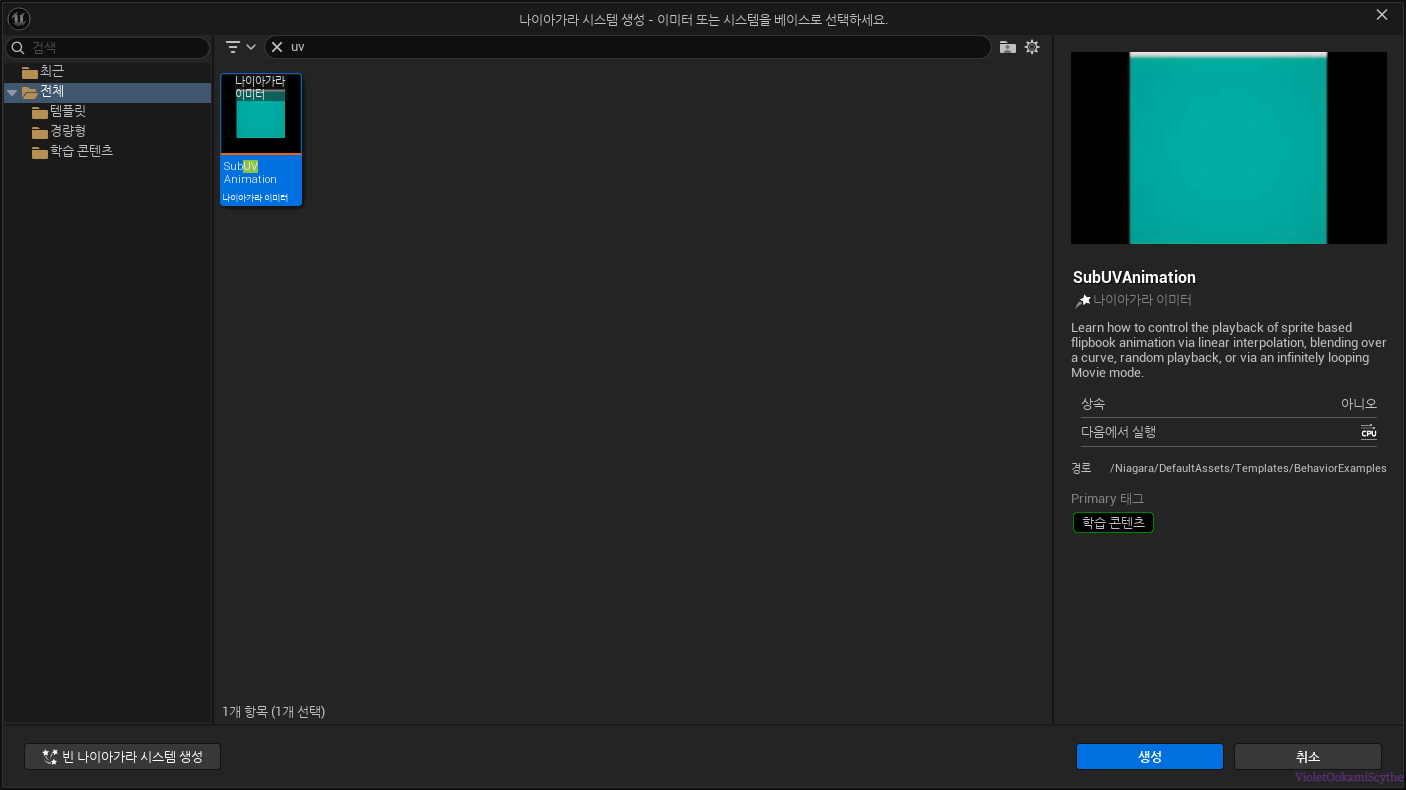Click the 상속 row value 아니오
This screenshot has width=1406, height=790.
point(1359,404)
